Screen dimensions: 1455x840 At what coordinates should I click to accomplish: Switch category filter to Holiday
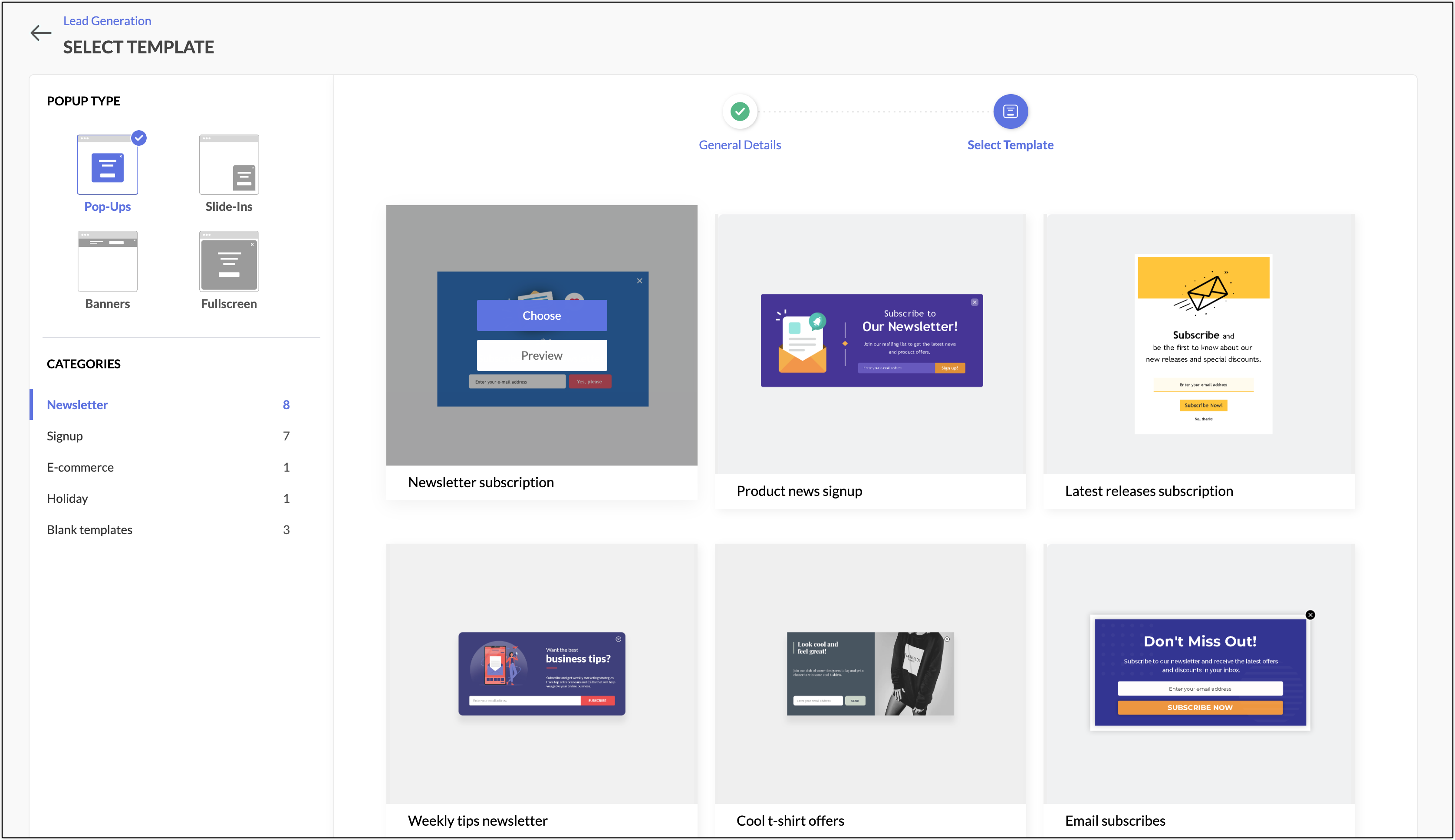click(67, 498)
